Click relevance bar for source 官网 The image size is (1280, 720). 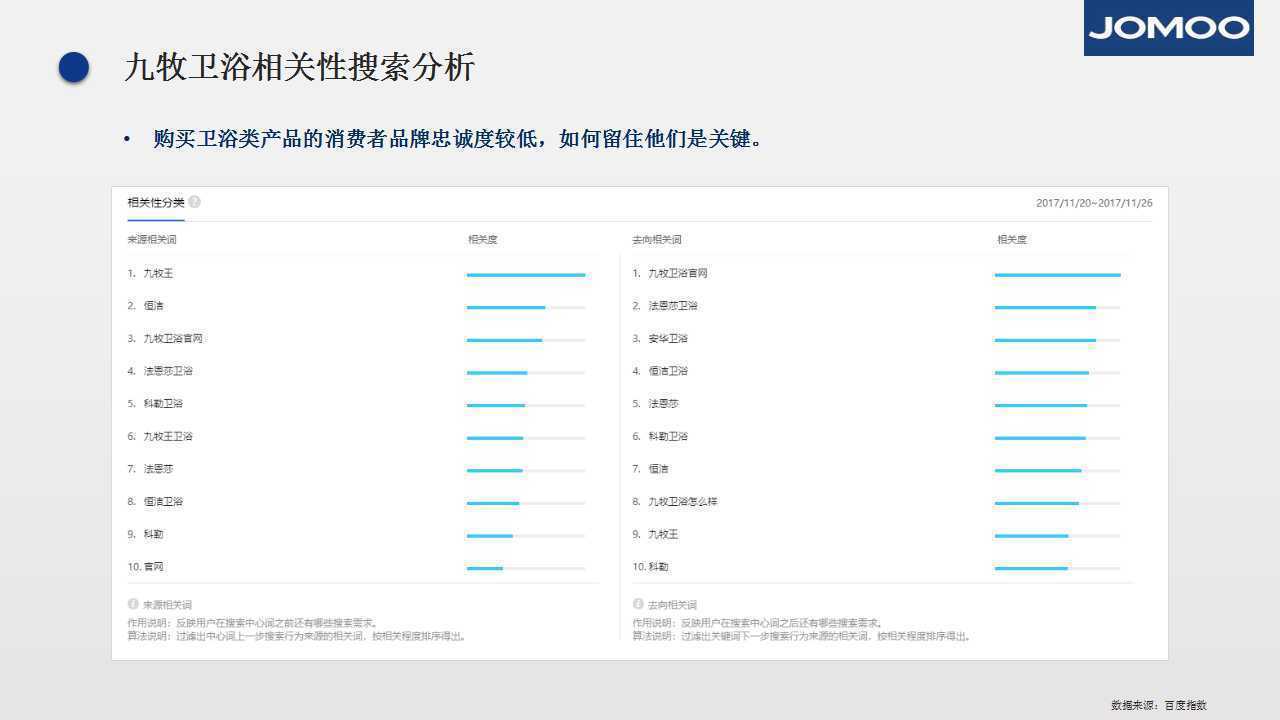click(526, 569)
